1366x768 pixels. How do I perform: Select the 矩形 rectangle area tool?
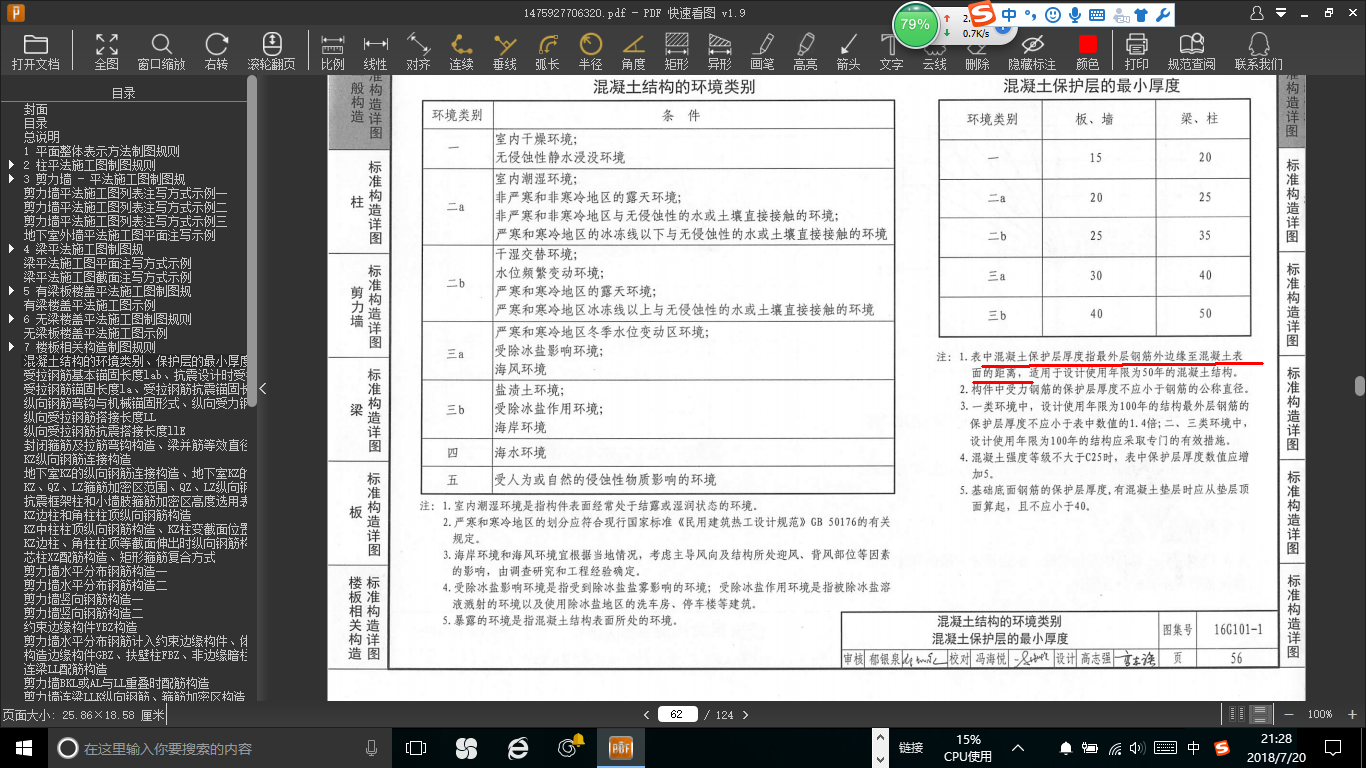point(676,51)
